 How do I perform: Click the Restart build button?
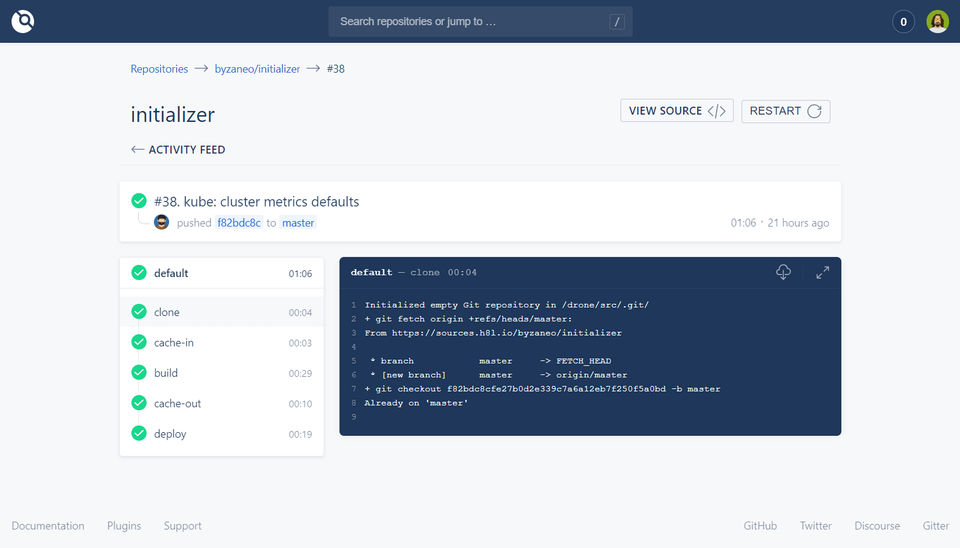coord(786,111)
